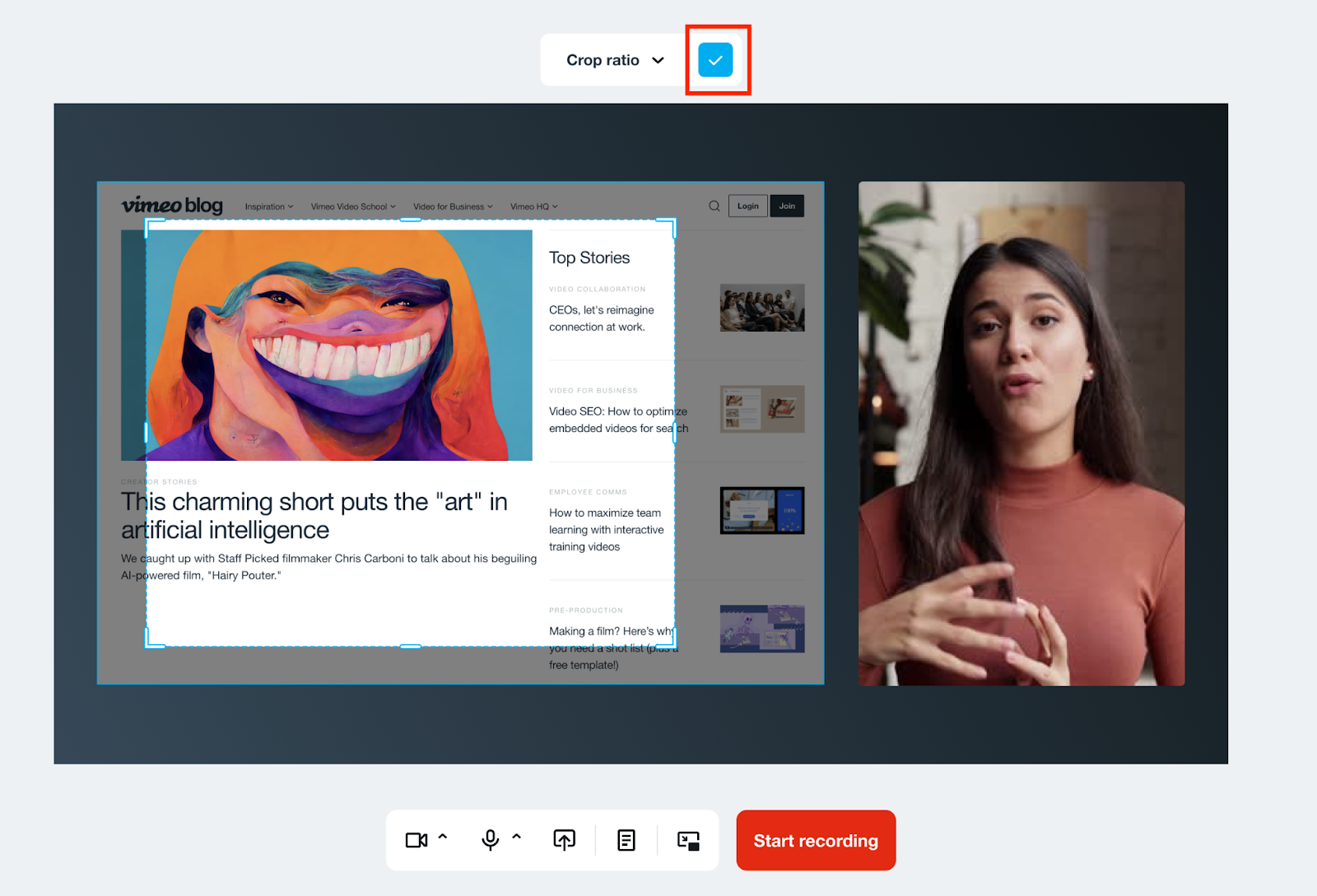Image resolution: width=1317 pixels, height=896 pixels.
Task: Click the microphone icon
Action: pos(491,840)
